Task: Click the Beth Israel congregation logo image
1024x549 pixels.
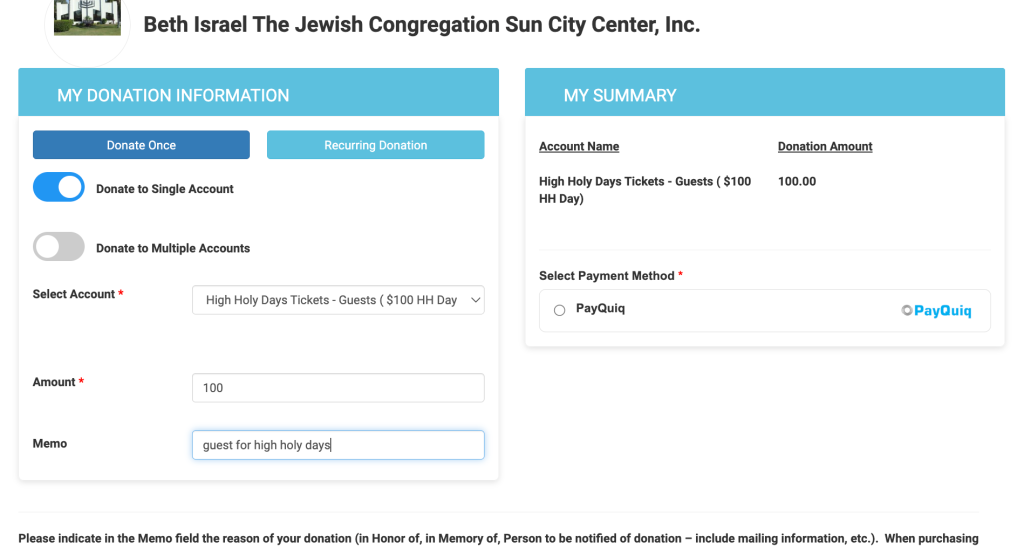Action: (x=87, y=18)
